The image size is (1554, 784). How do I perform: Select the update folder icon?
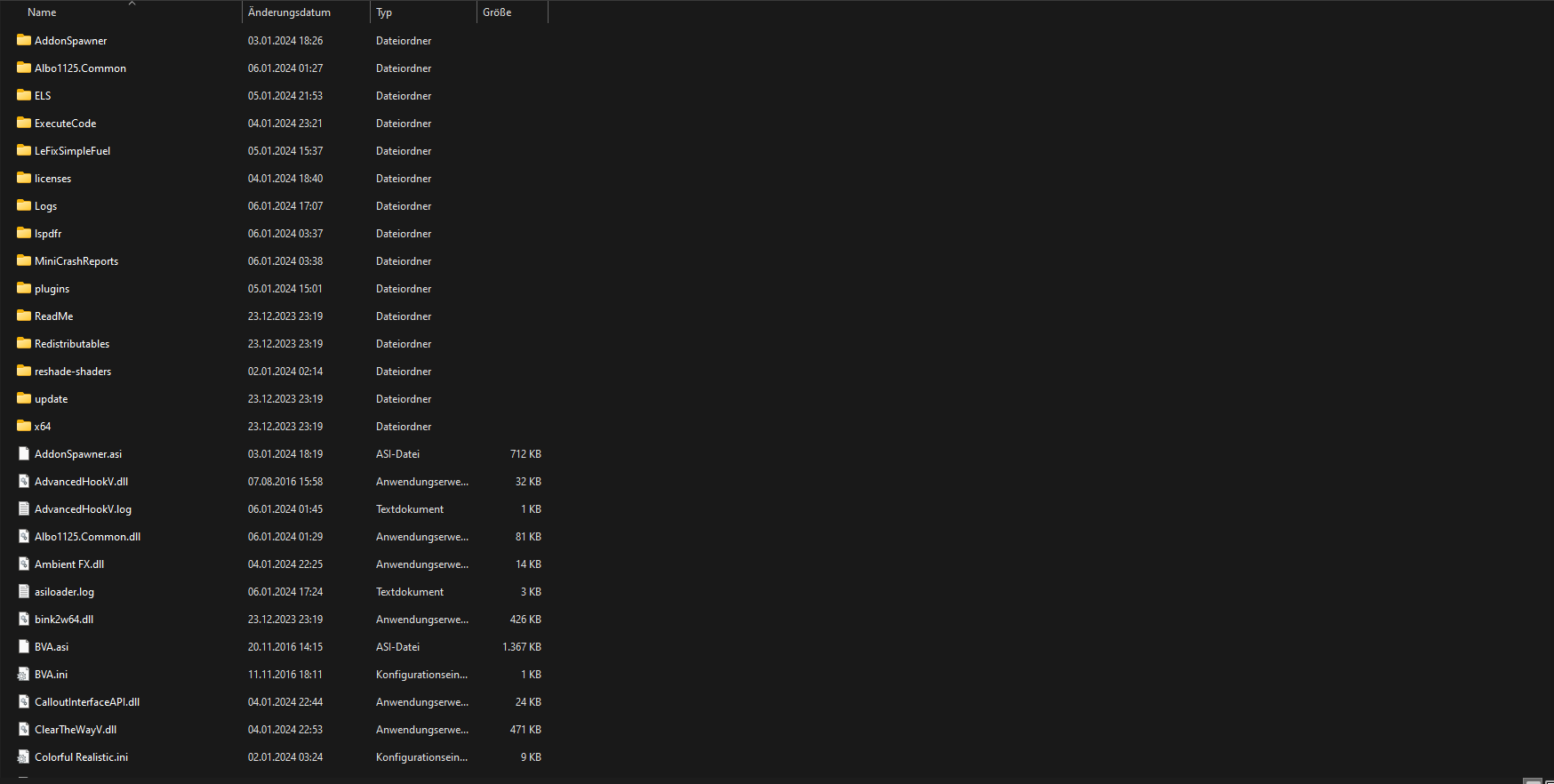24,398
